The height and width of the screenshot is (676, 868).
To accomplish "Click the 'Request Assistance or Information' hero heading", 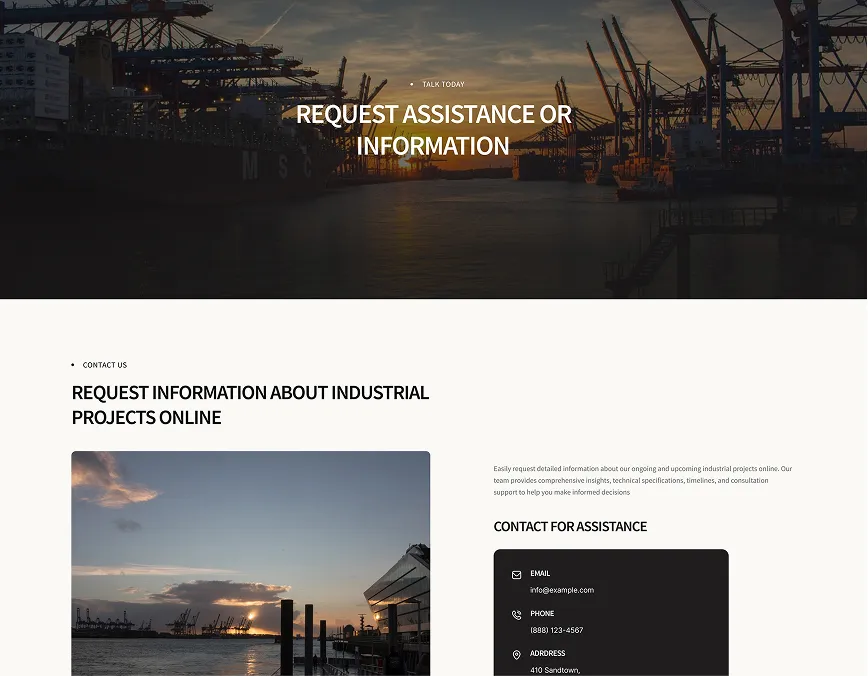I will tap(433, 130).
